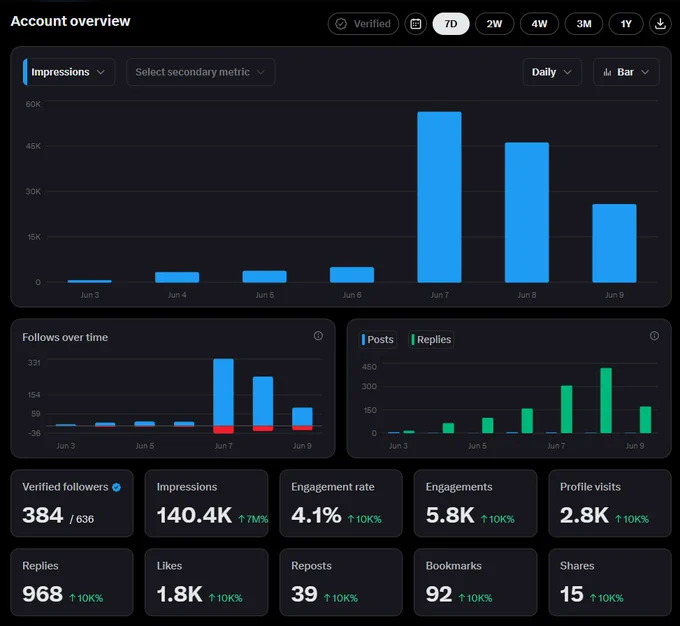Open the Impressions primary metric dropdown
The width and height of the screenshot is (680, 626).
click(x=69, y=72)
